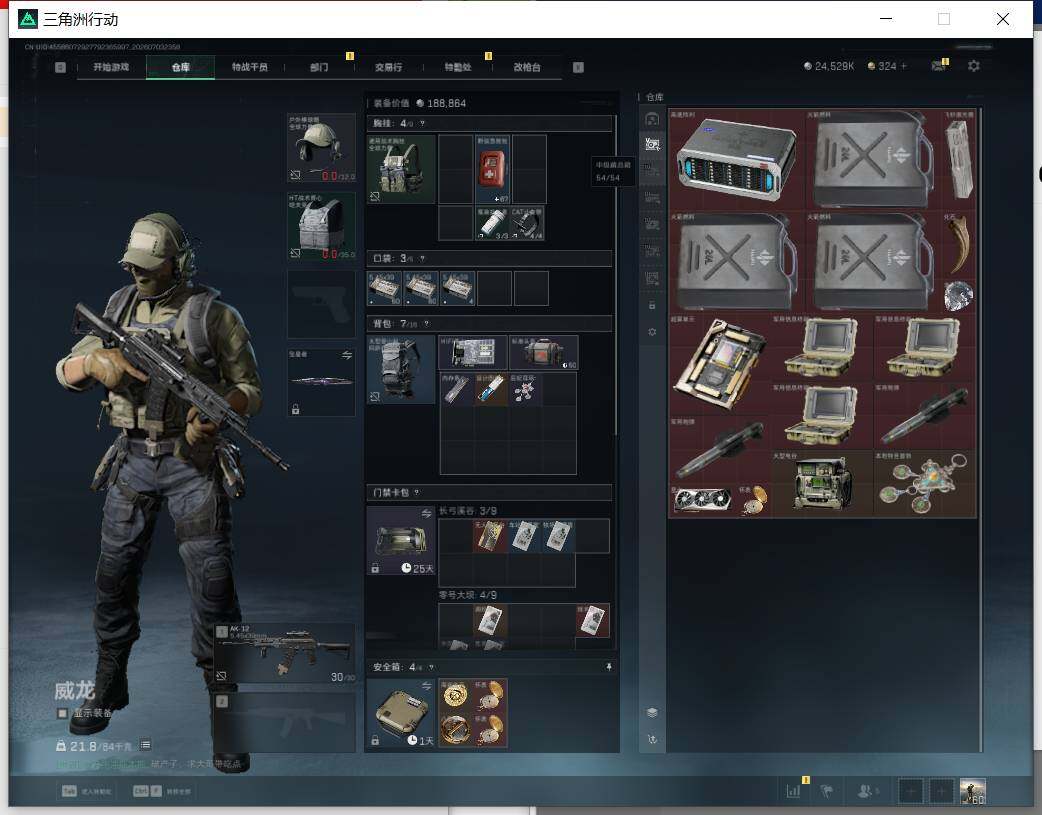Viewport: 1042px width, 815px height.
Task: Switch to the 开始游戏 tab
Action: coord(111,67)
